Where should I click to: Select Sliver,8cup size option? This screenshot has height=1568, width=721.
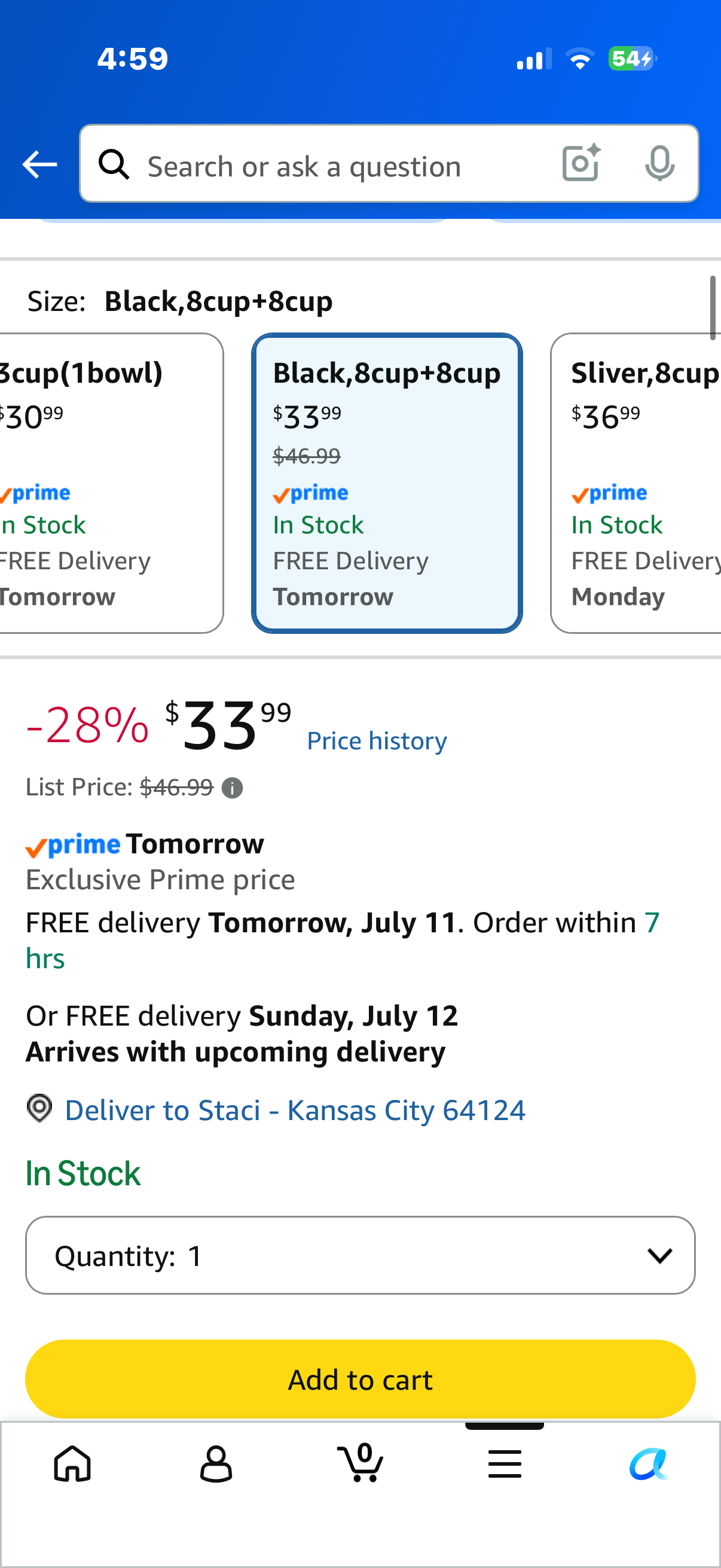coord(636,483)
